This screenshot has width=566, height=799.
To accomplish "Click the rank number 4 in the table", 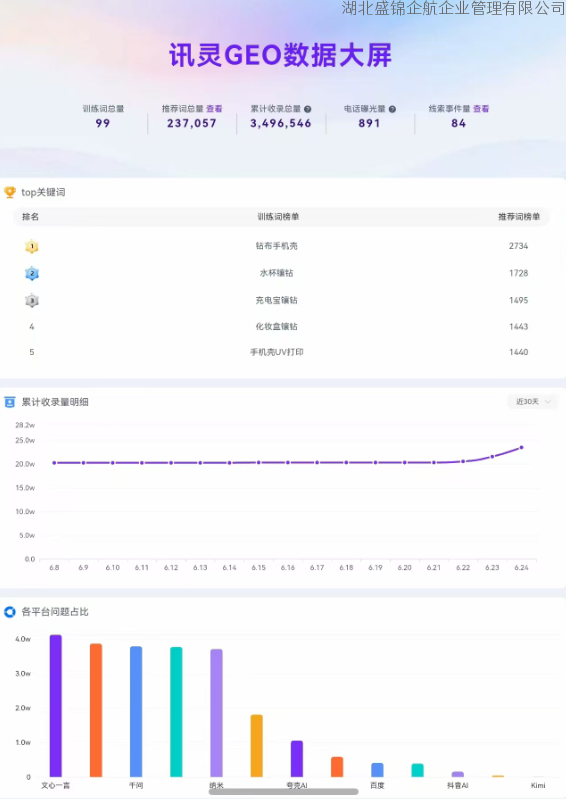I will point(32,327).
